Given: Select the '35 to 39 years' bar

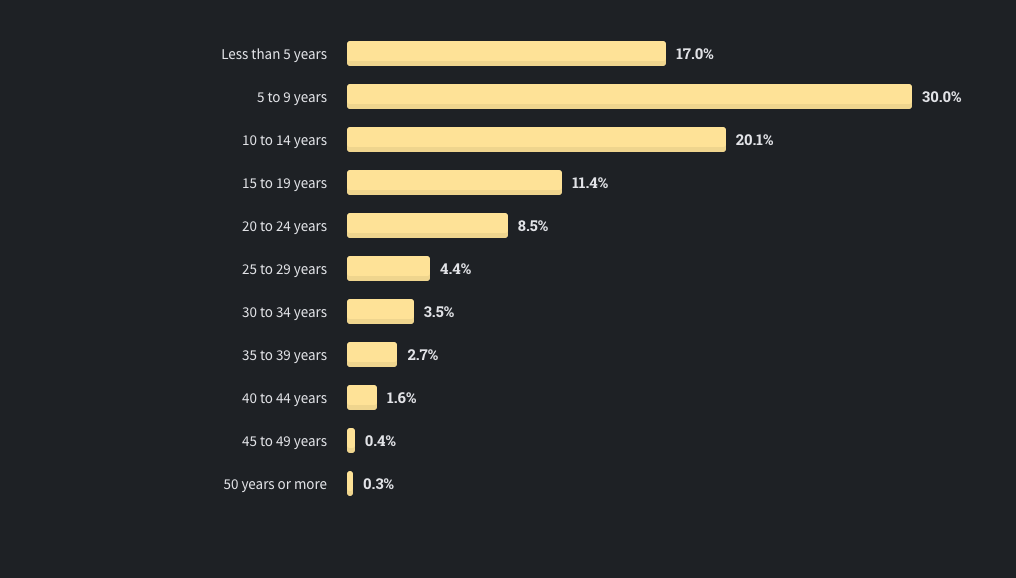Looking at the screenshot, I should [372, 354].
